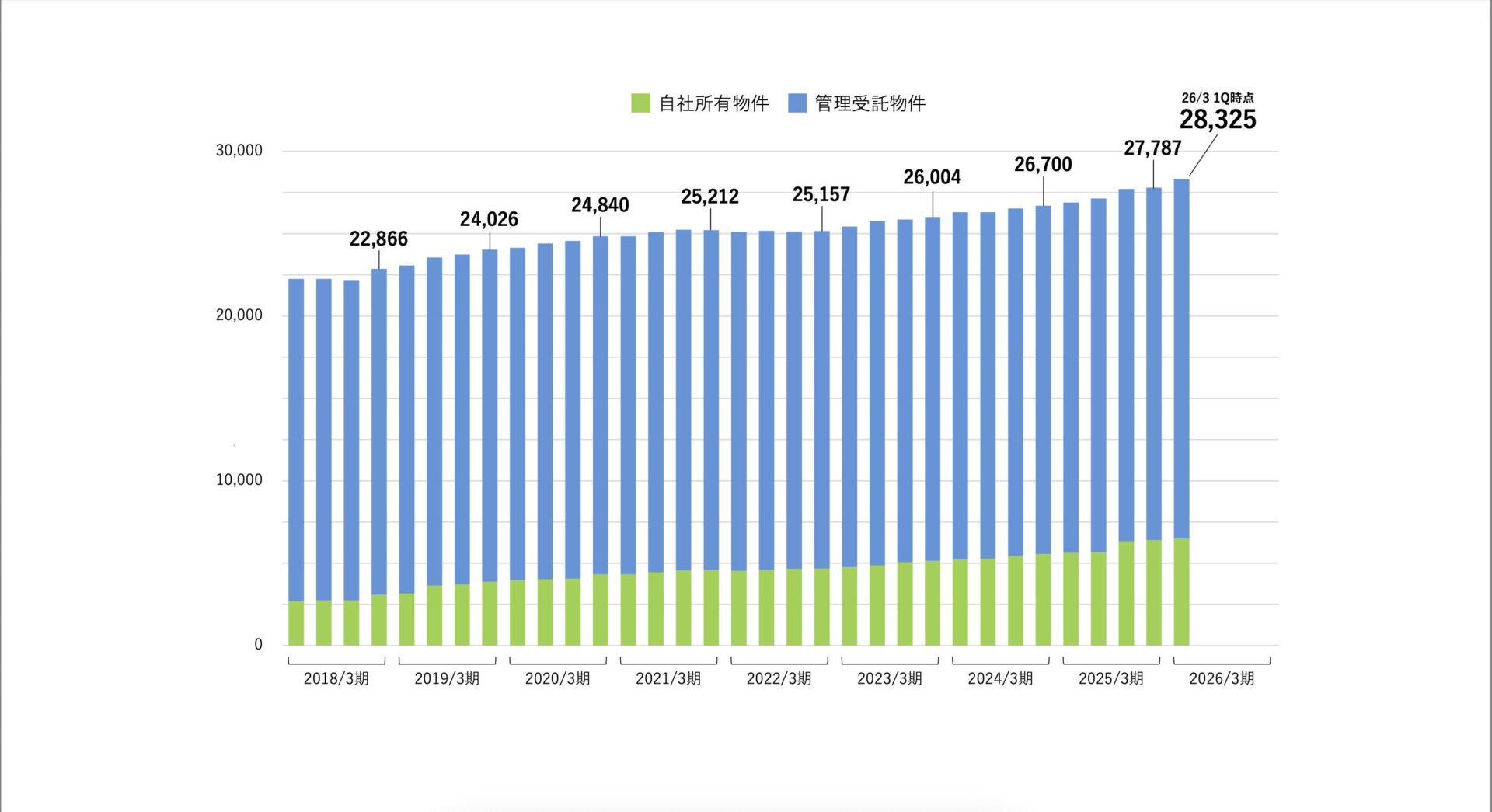This screenshot has width=1492, height=812.
Task: Click the 22,866 data label
Action: coord(378,239)
